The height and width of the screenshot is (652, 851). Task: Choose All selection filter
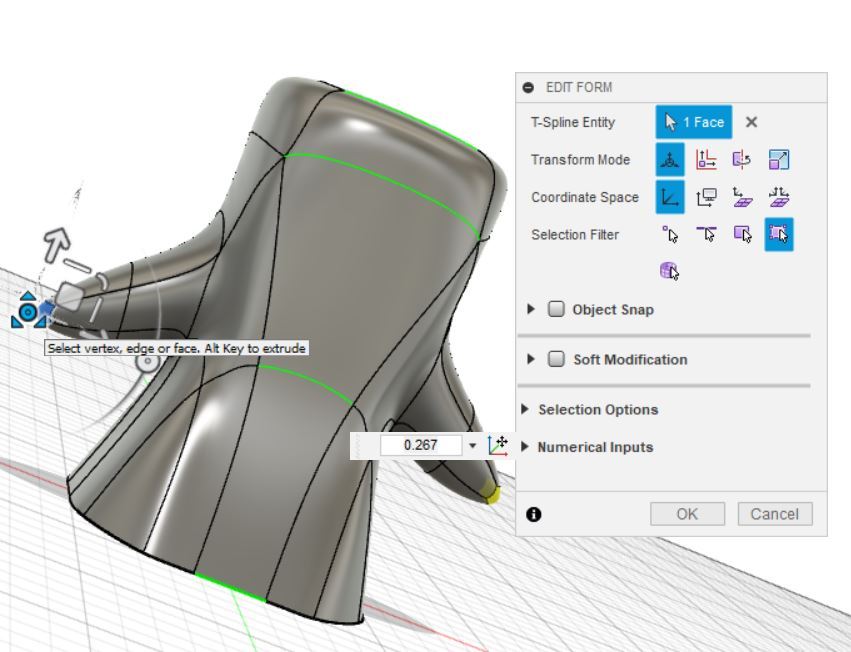coord(779,235)
